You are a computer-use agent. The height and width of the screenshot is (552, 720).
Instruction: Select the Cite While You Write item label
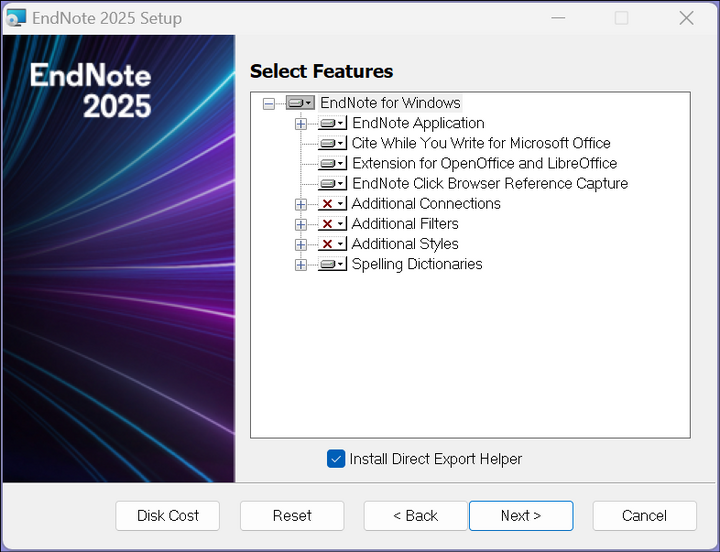pyautogui.click(x=481, y=143)
